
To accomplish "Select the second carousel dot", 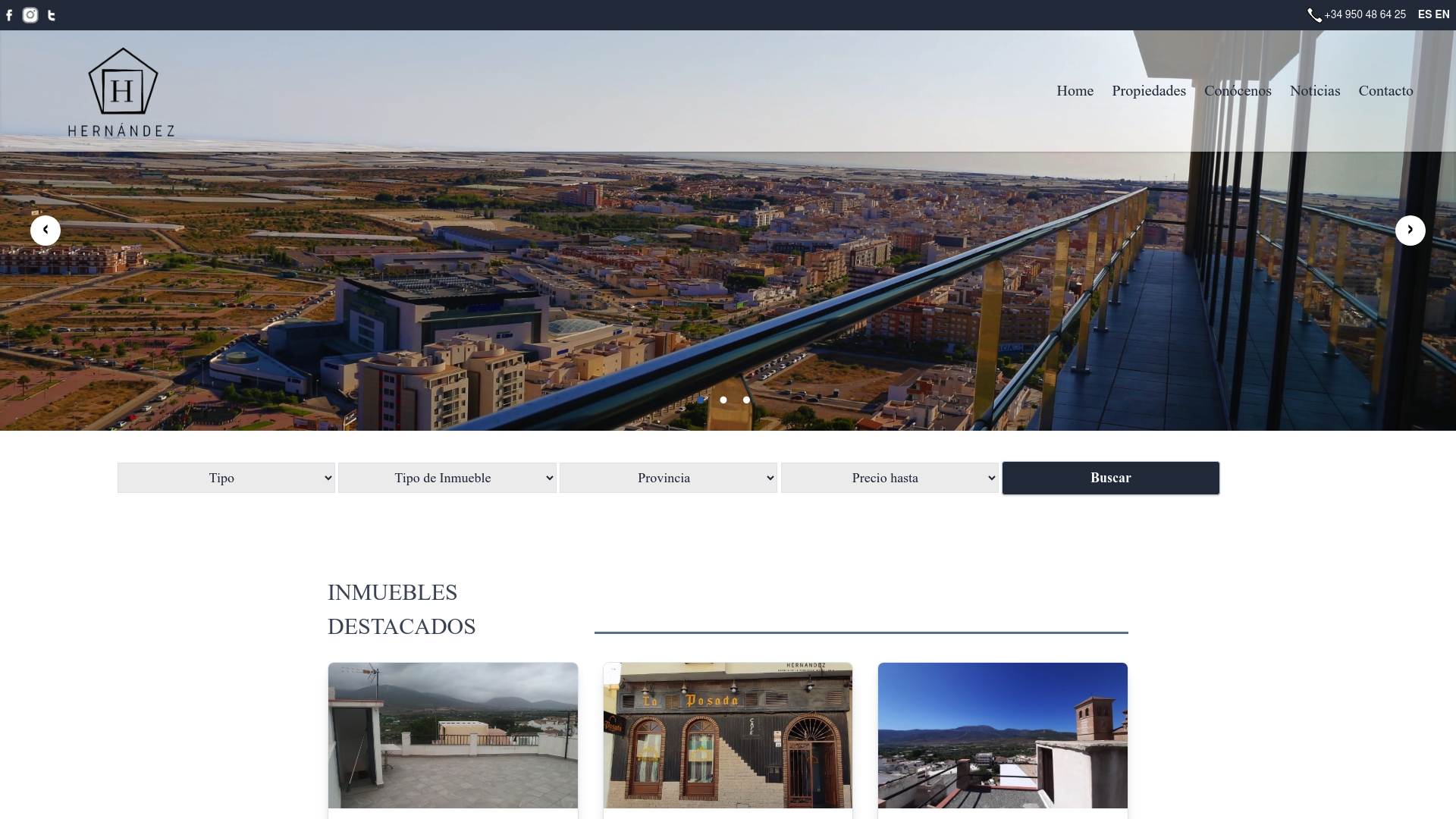I will 723,400.
